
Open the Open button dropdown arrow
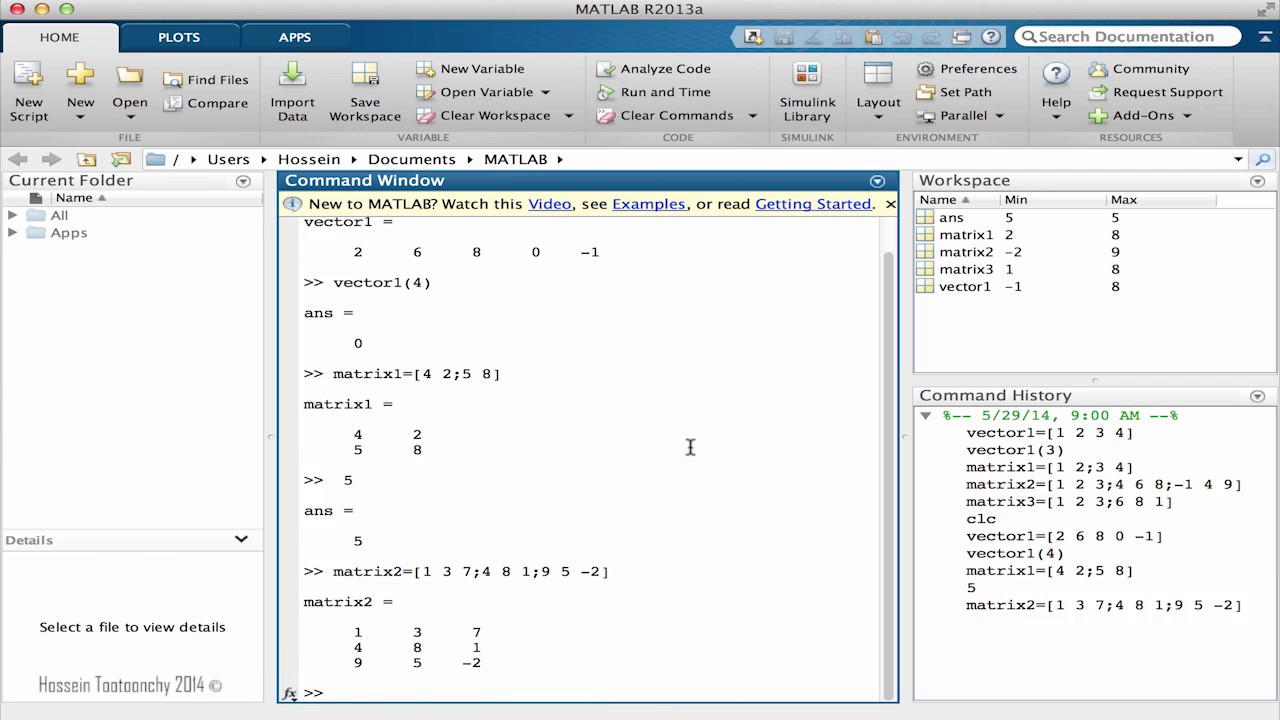(x=130, y=117)
